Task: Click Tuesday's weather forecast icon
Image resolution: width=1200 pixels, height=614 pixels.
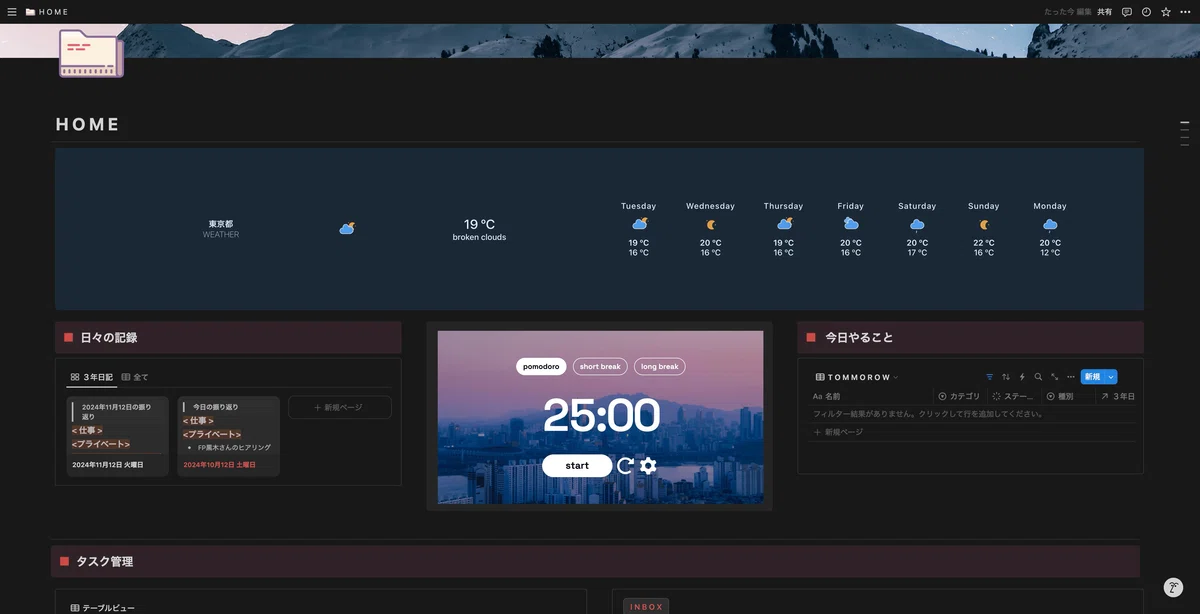Action: [x=639, y=224]
